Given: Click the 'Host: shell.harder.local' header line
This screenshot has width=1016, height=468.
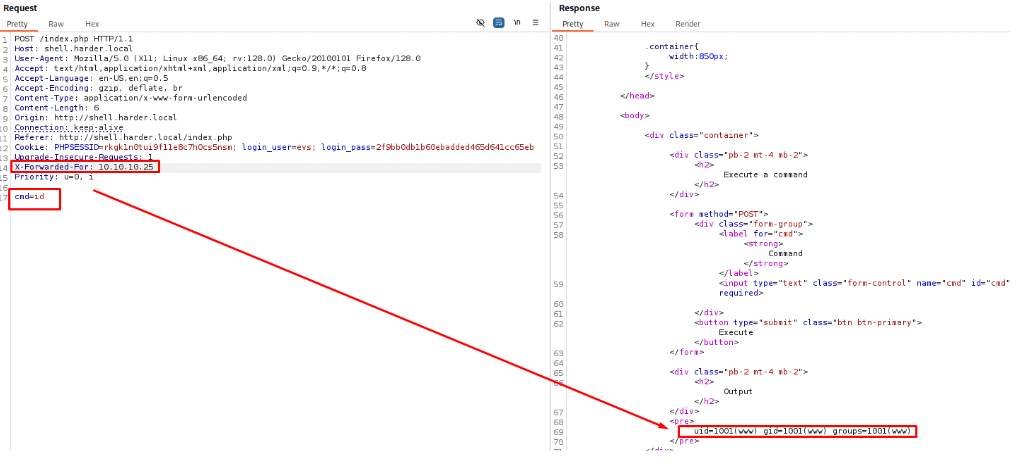Looking at the screenshot, I should coord(73,49).
